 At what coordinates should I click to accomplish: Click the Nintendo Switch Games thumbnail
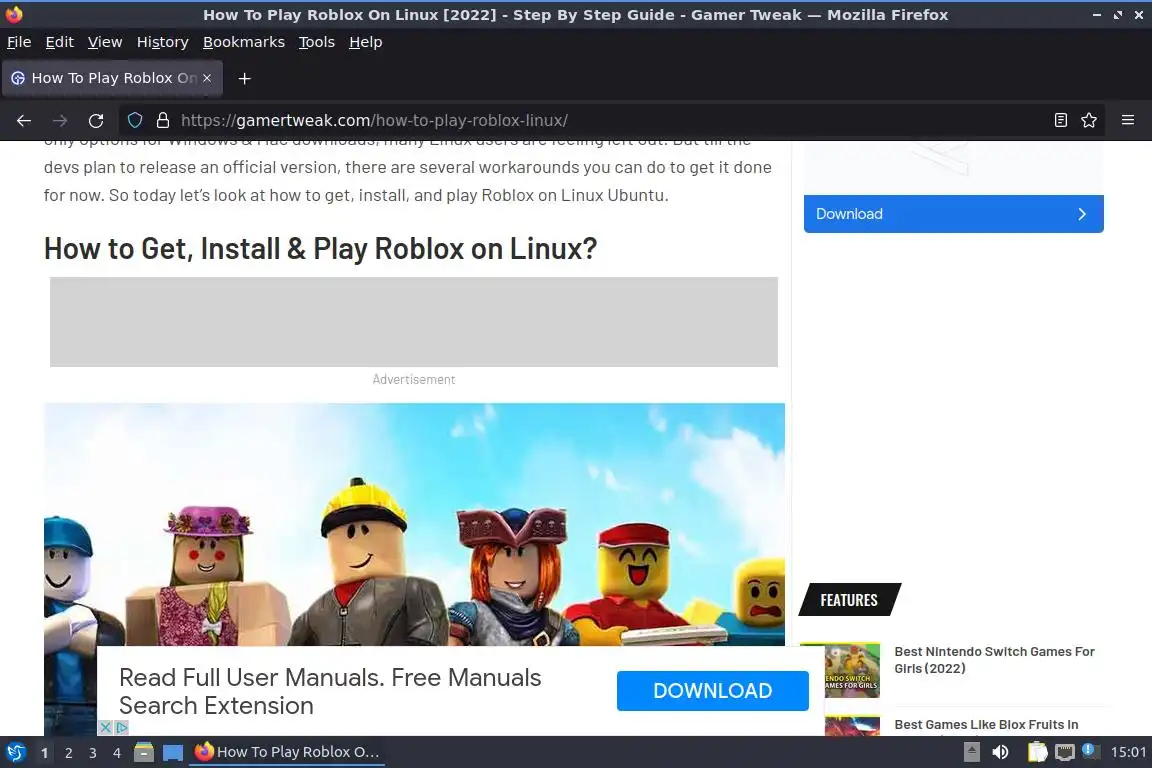tap(852, 670)
